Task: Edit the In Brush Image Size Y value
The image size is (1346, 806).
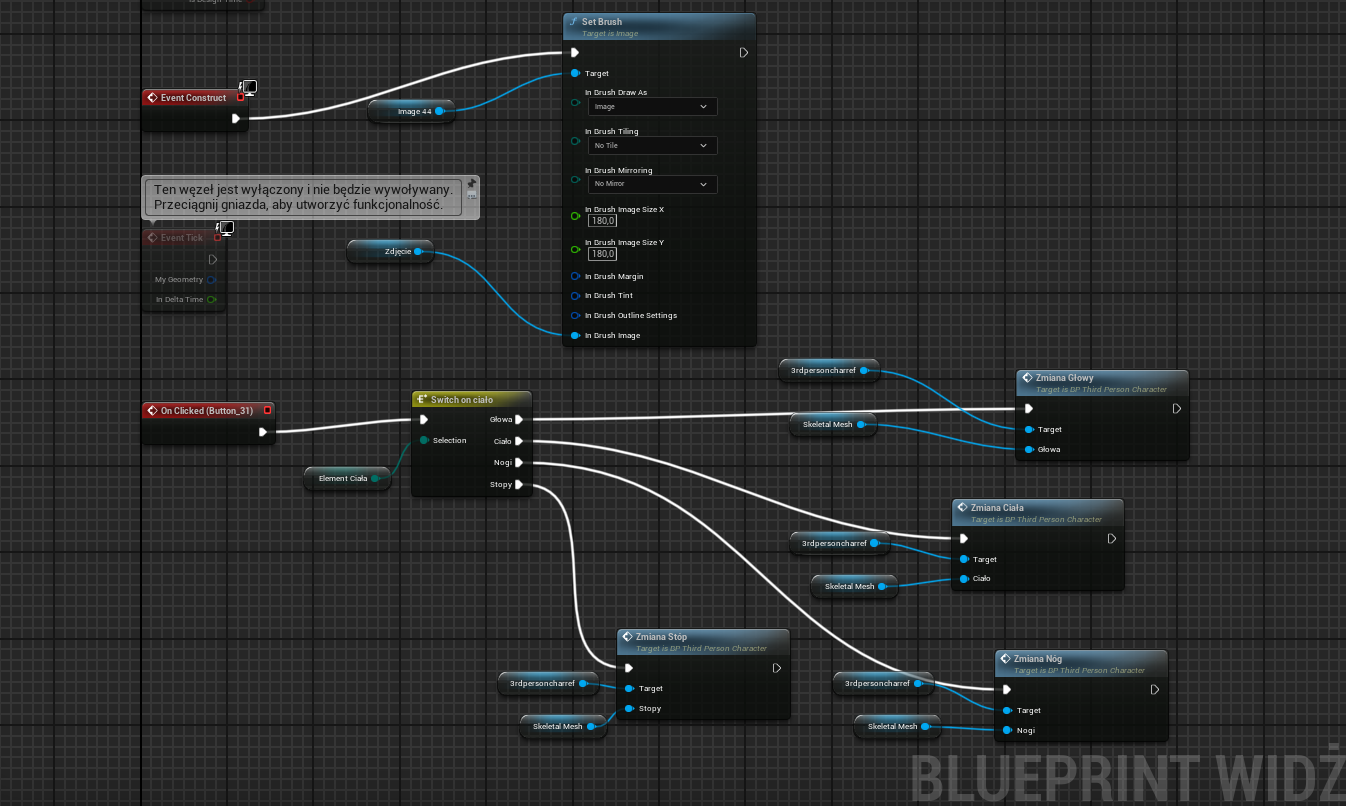Action: click(602, 254)
